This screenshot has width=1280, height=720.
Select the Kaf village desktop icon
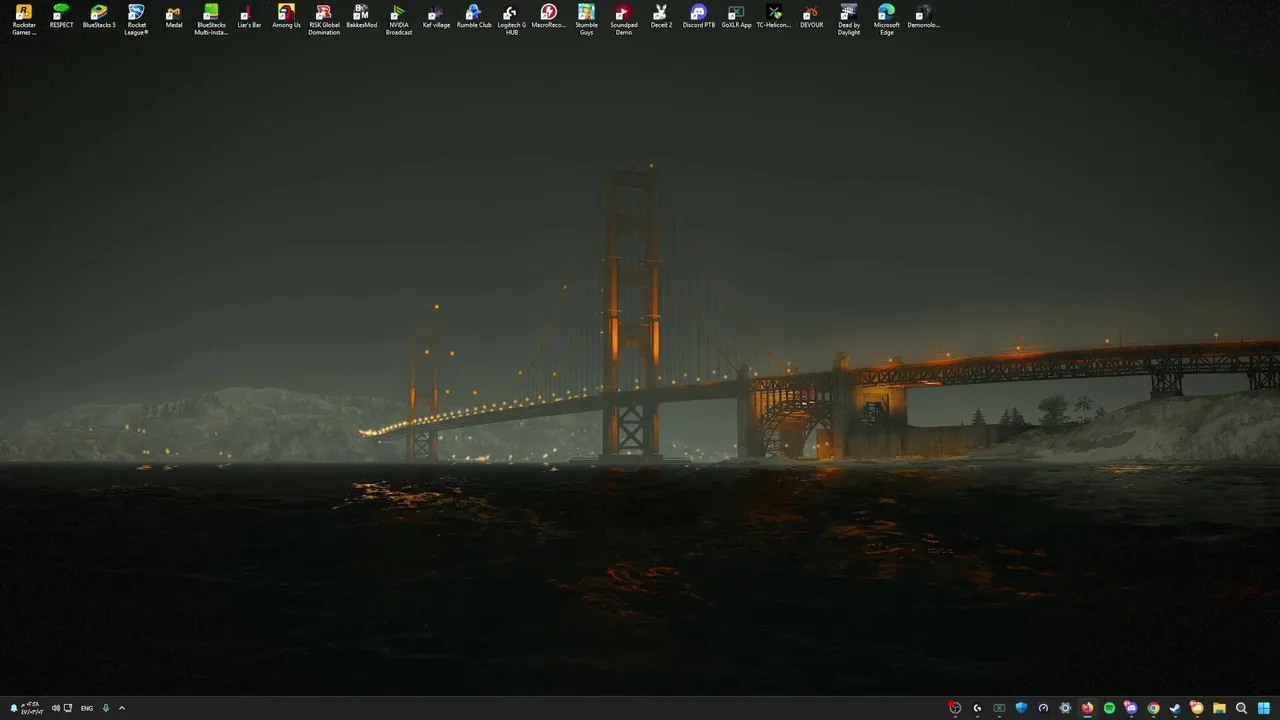(x=436, y=17)
